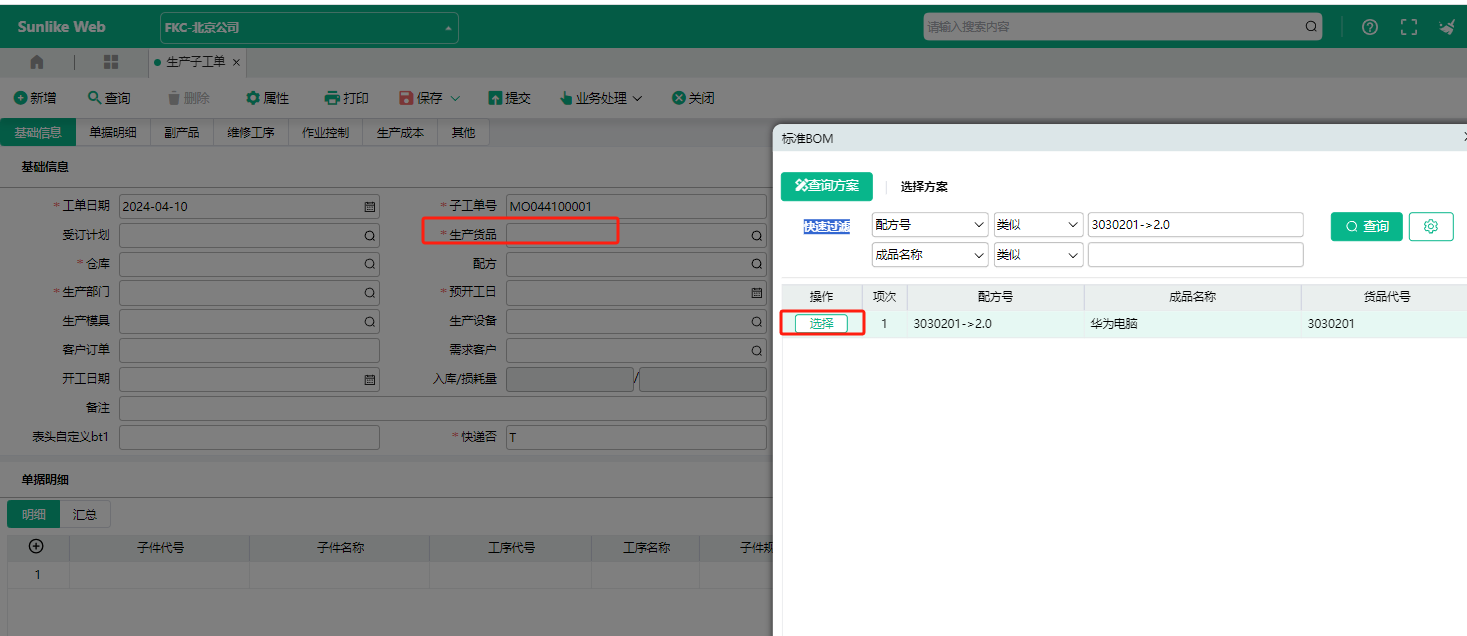Open the 类似 operator dropdown beside 成品名称
The width and height of the screenshot is (1467, 636).
click(1039, 255)
